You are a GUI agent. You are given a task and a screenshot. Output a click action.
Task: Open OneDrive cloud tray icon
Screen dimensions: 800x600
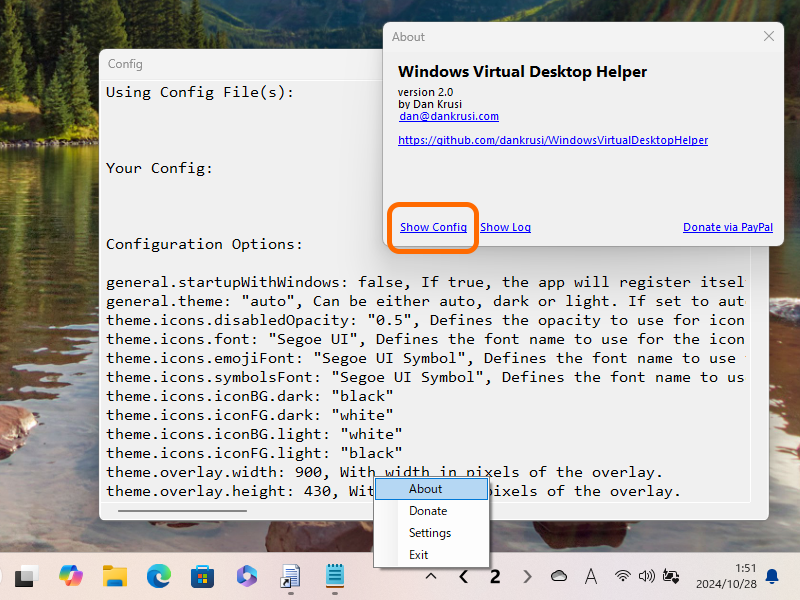[x=559, y=577]
